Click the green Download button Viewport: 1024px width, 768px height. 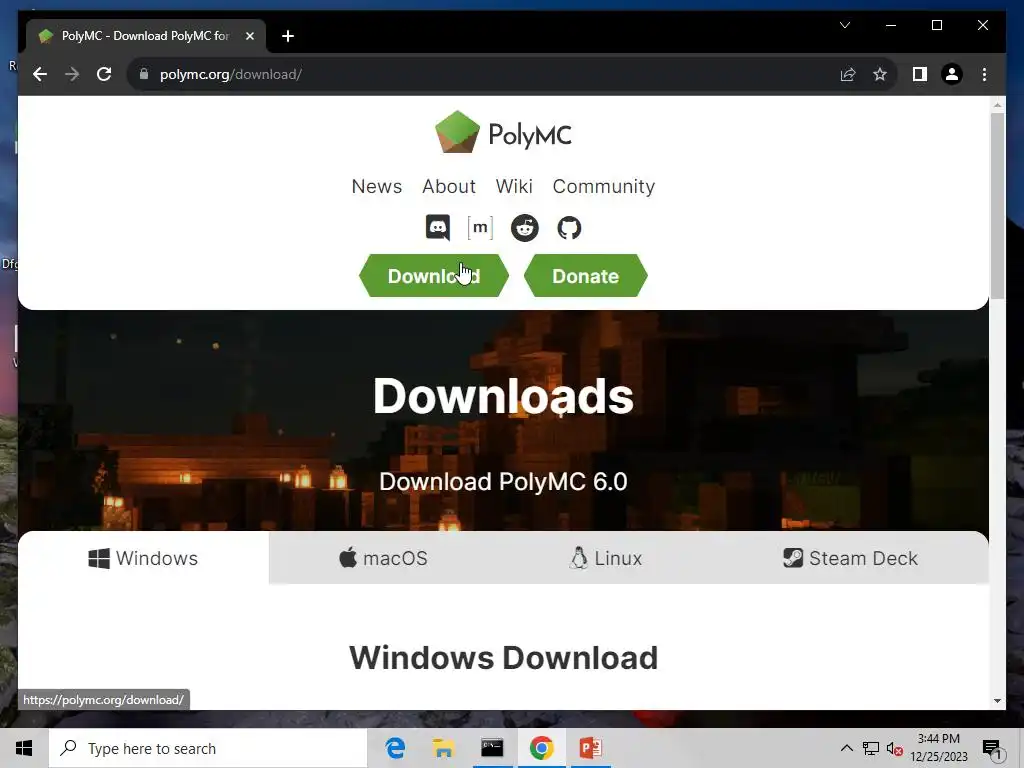coord(434,276)
